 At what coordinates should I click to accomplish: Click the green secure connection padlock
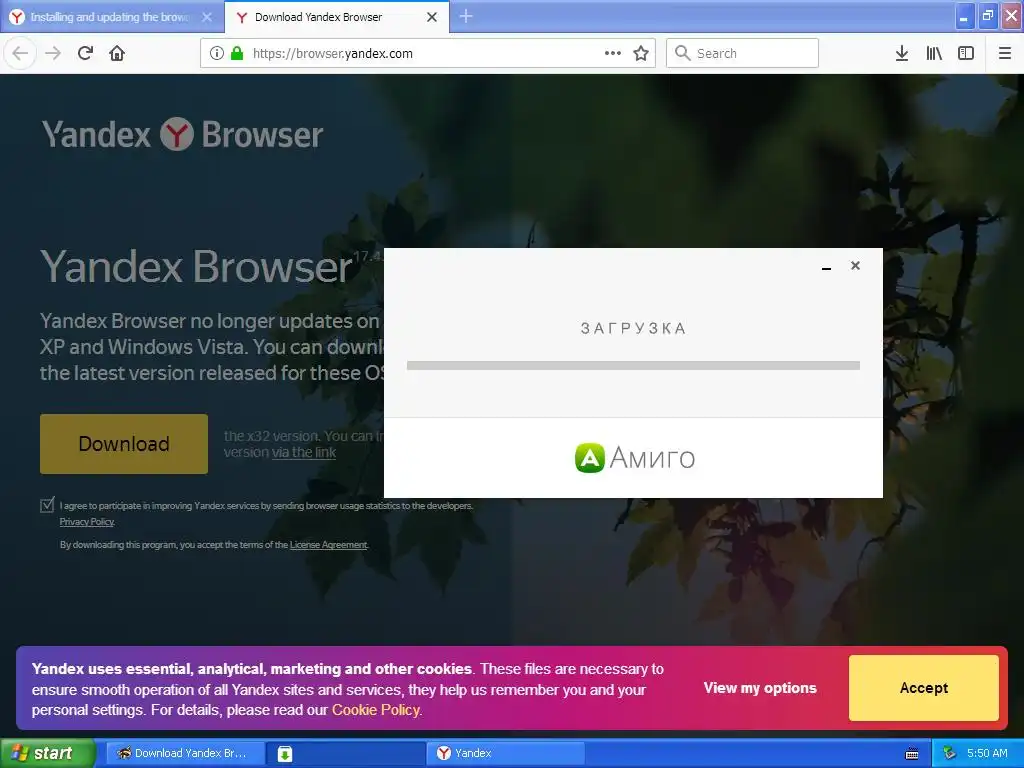pyautogui.click(x=237, y=53)
